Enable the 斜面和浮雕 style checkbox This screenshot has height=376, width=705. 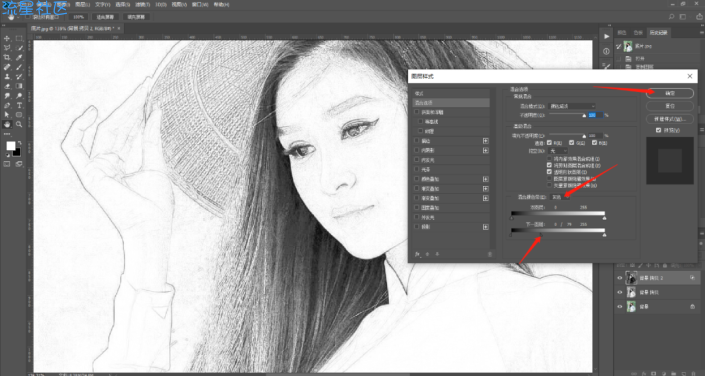tap(417, 112)
